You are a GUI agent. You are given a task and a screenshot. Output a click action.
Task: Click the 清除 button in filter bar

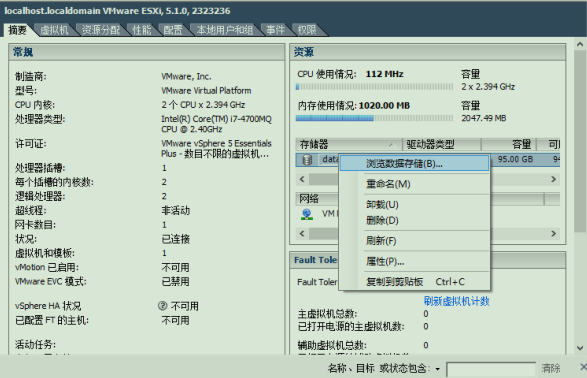(551, 369)
